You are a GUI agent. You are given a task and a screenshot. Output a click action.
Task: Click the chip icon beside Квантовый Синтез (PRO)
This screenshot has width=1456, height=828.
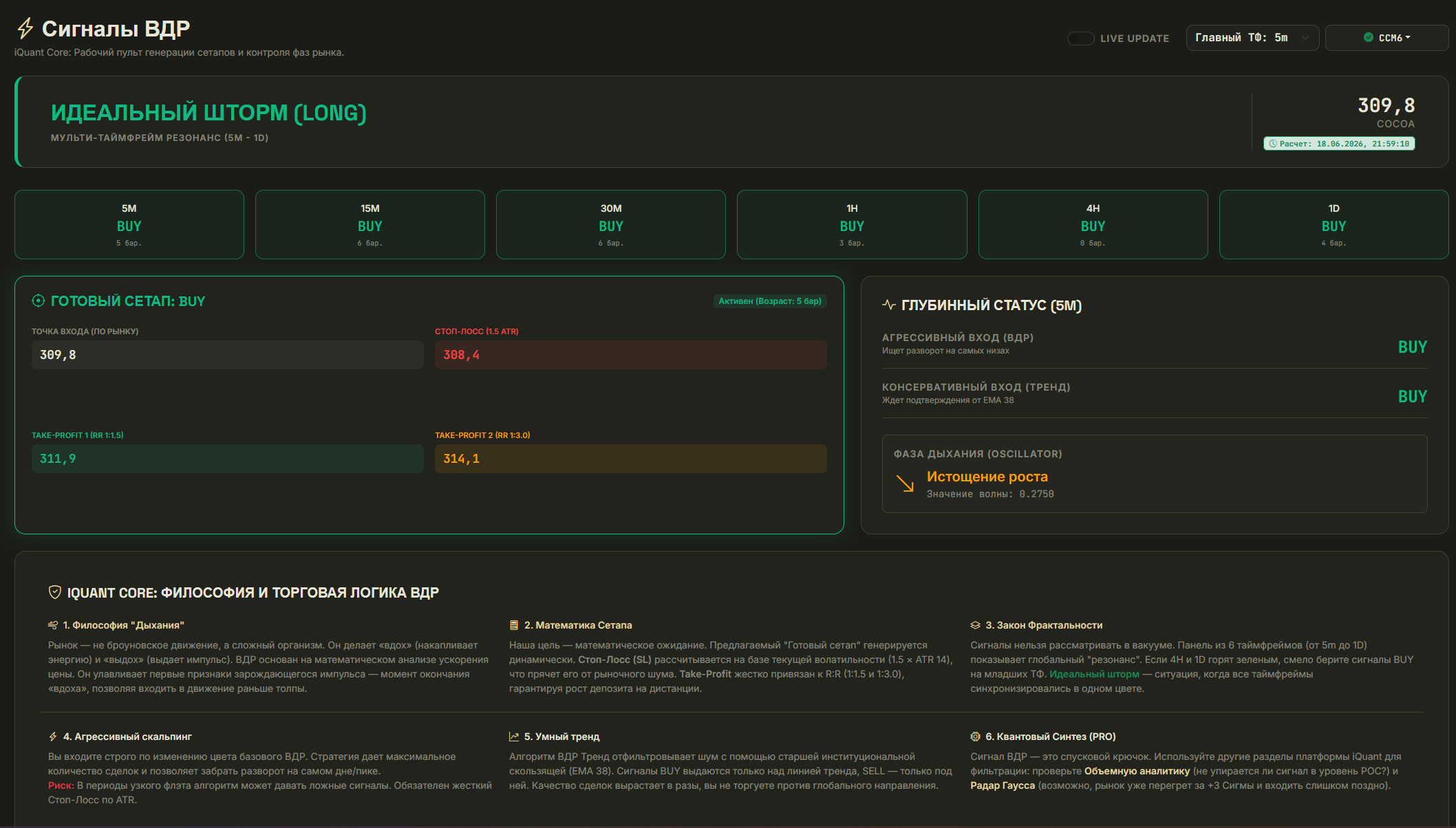[975, 737]
